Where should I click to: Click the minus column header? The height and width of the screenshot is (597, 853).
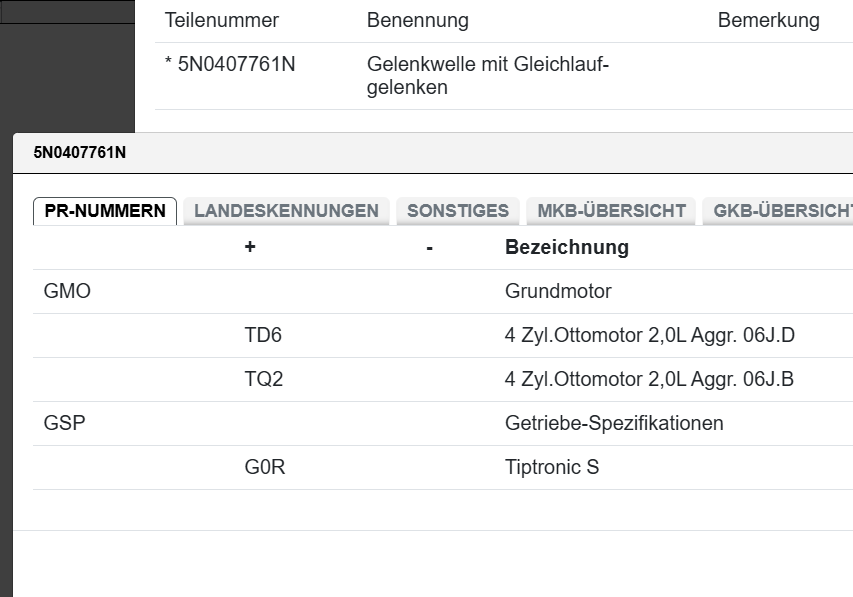click(x=429, y=247)
